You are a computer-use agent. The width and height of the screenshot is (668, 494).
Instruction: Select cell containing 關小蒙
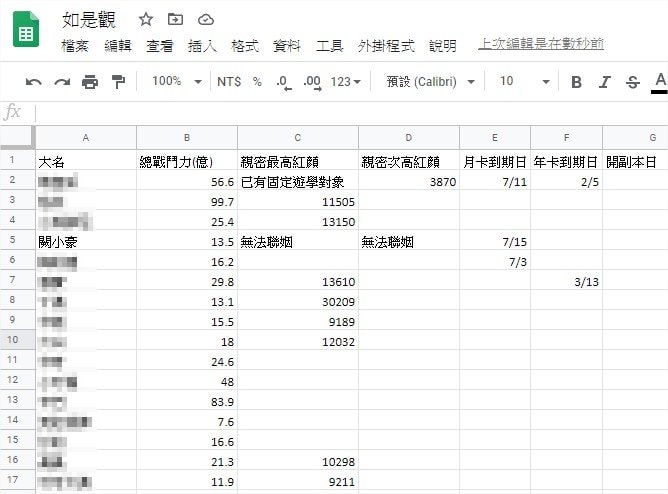coord(85,242)
